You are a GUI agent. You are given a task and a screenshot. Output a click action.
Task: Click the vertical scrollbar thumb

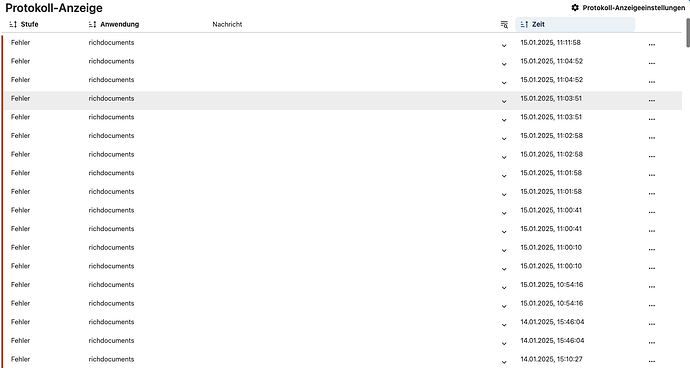[x=688, y=33]
